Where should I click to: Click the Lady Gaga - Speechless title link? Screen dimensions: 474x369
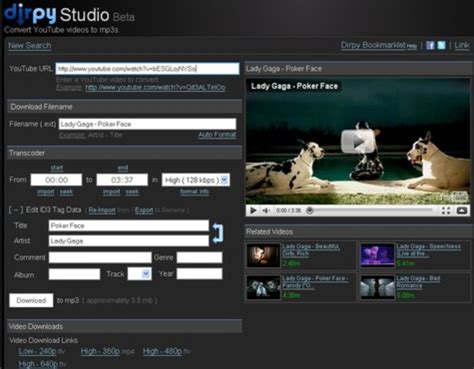click(429, 250)
